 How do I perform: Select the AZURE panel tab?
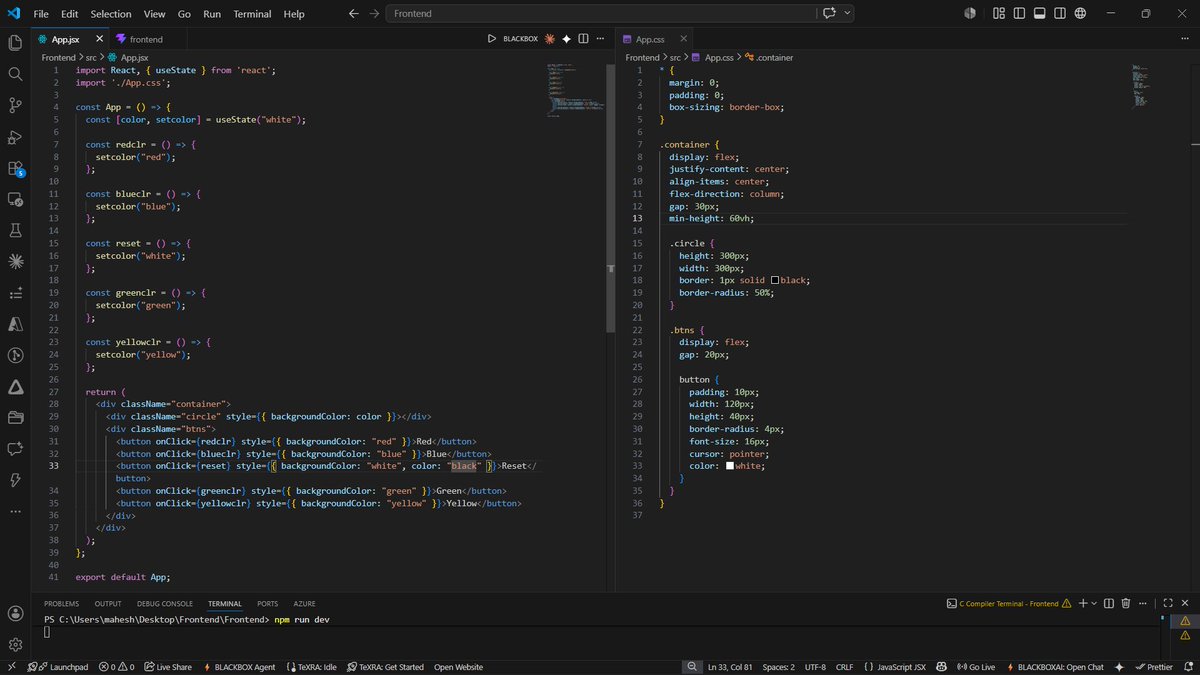305,604
